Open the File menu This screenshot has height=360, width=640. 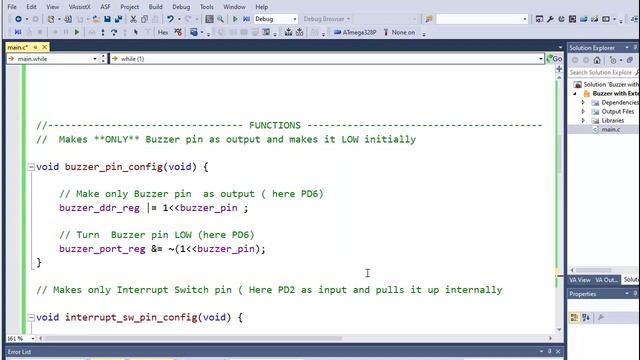12,7
